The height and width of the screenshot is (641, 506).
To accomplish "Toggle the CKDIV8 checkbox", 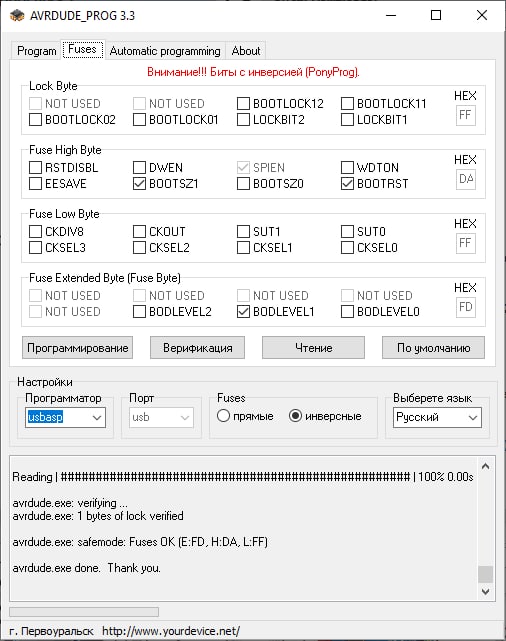I will coord(36,231).
